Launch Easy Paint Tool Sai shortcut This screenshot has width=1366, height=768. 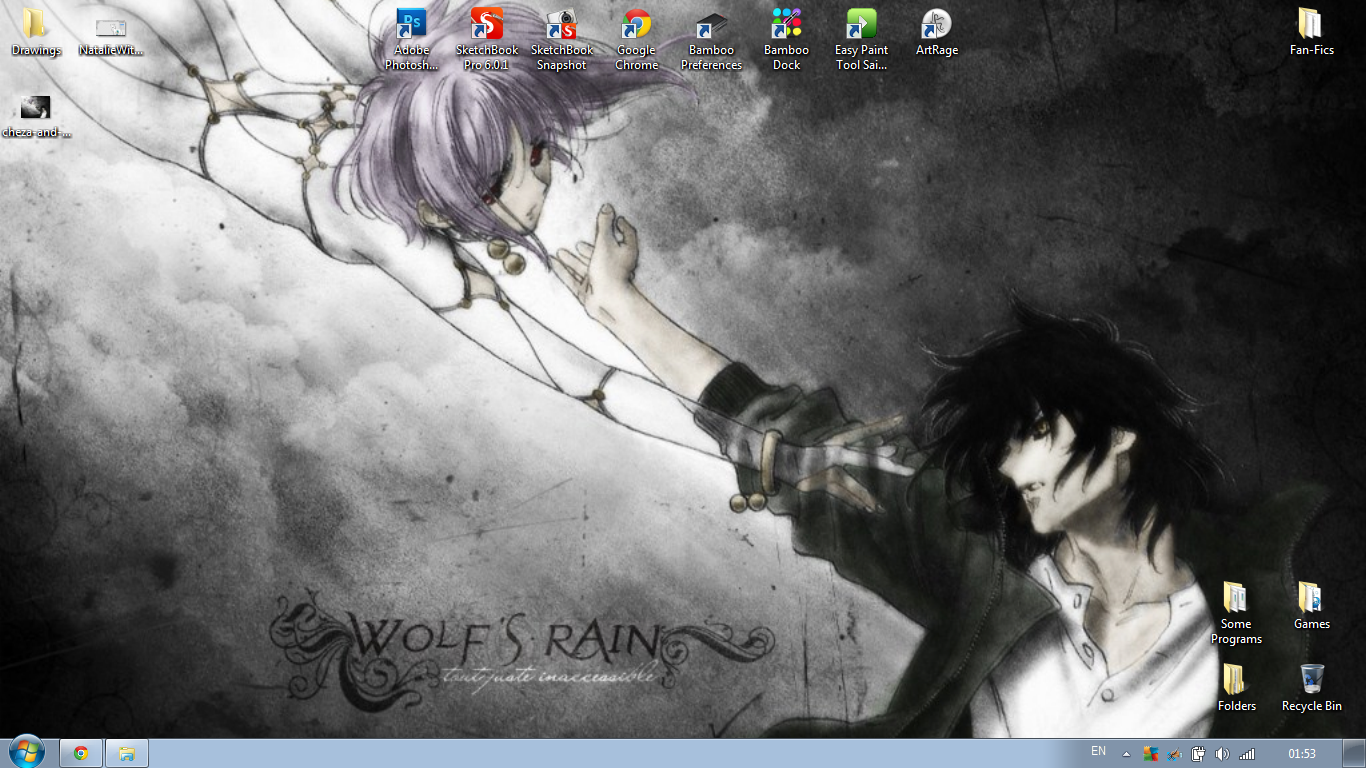coord(861,25)
